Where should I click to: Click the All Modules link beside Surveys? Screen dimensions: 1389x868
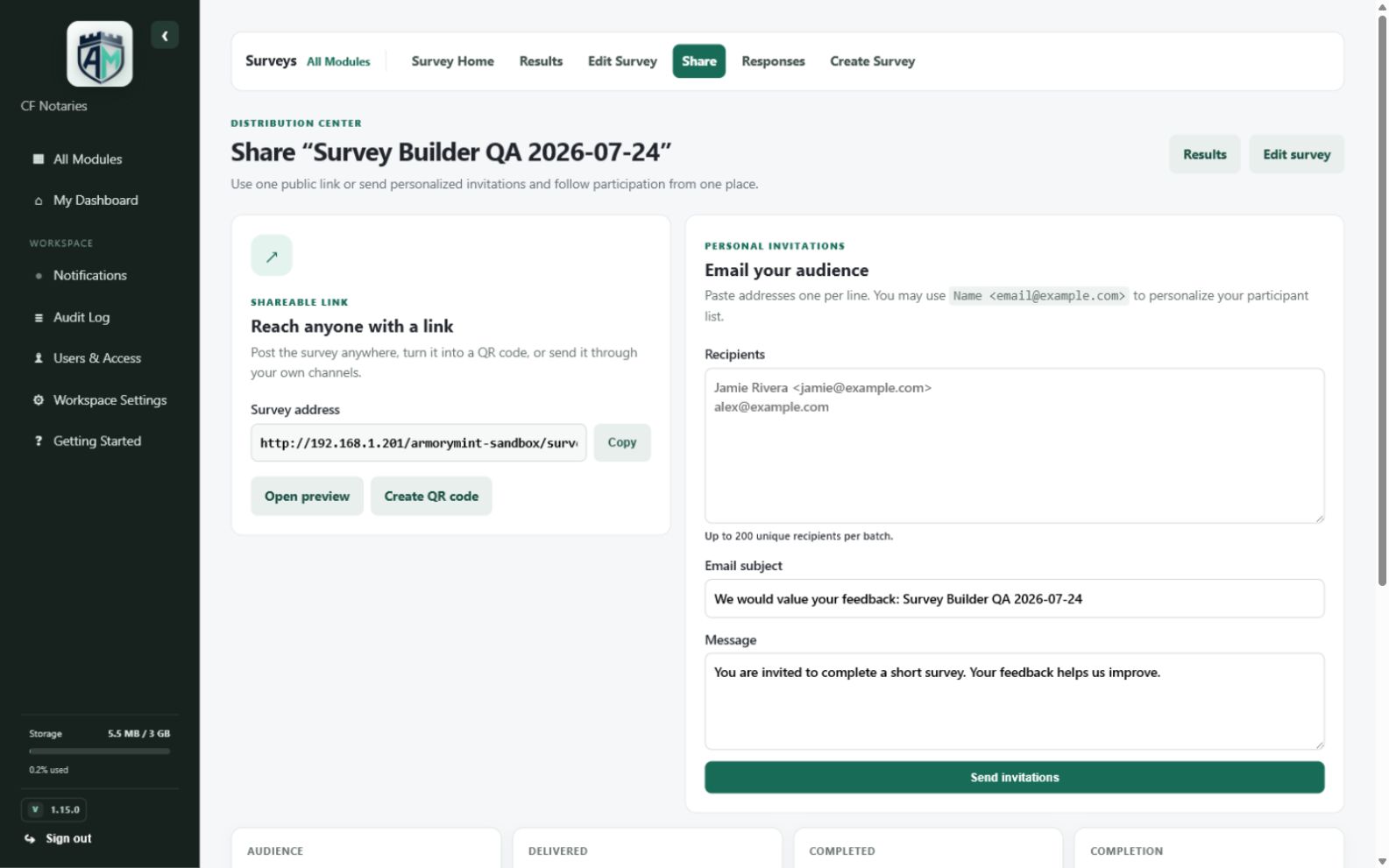(x=338, y=62)
